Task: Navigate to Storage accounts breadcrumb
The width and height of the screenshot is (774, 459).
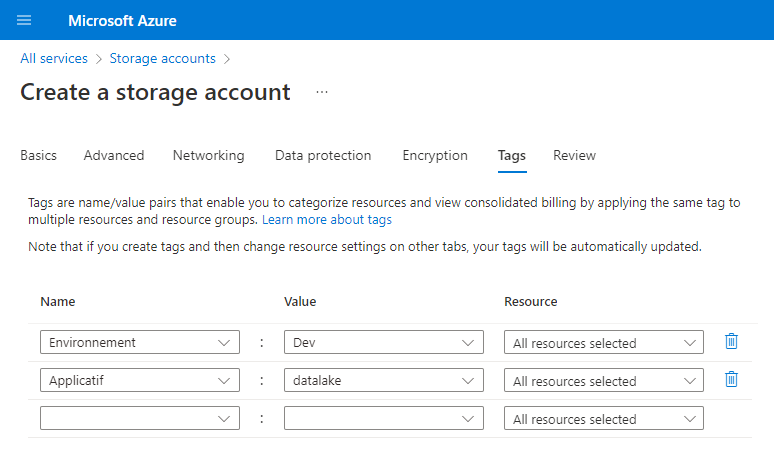Action: (162, 58)
